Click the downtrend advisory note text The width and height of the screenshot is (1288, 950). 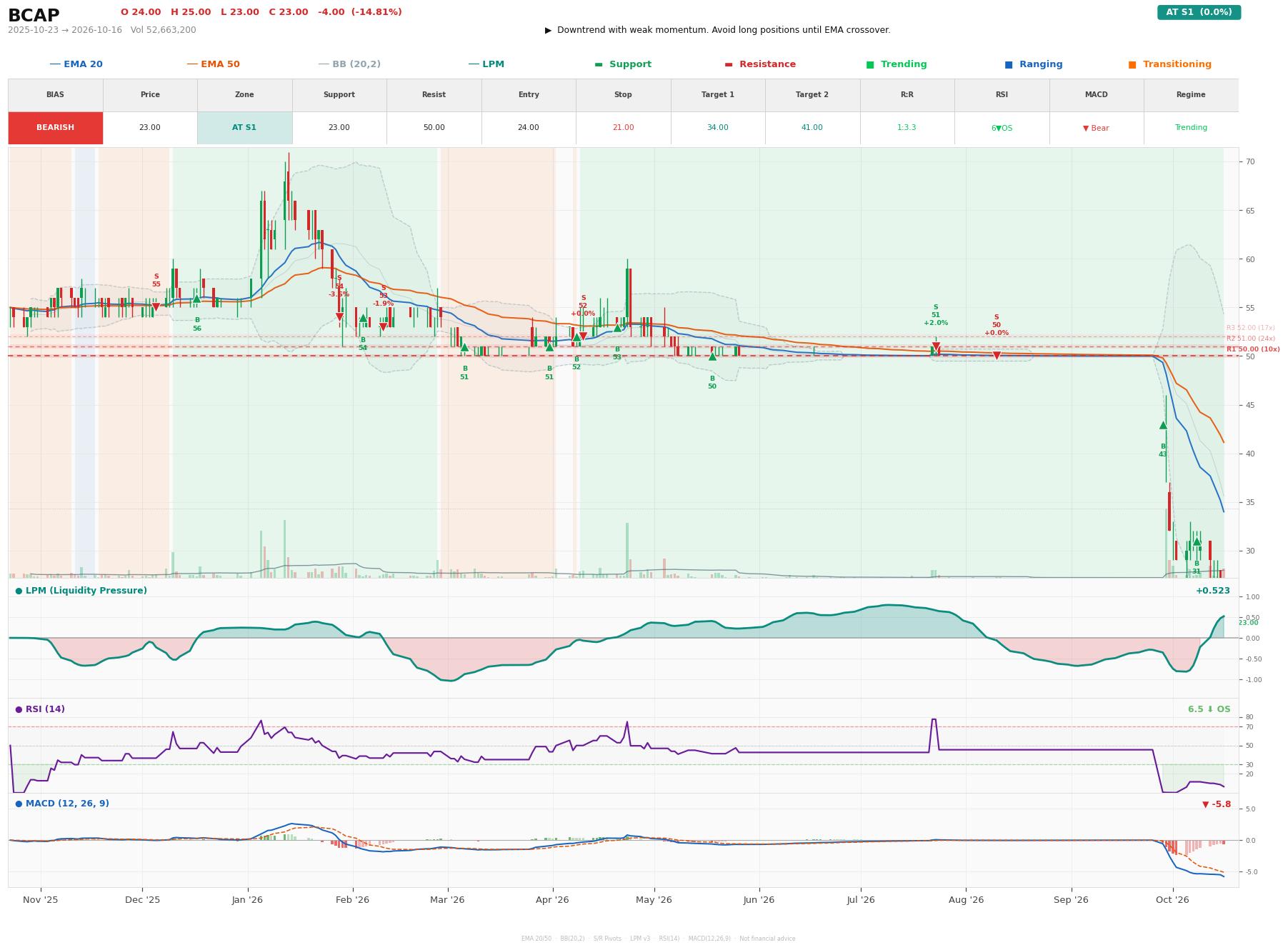tap(717, 30)
